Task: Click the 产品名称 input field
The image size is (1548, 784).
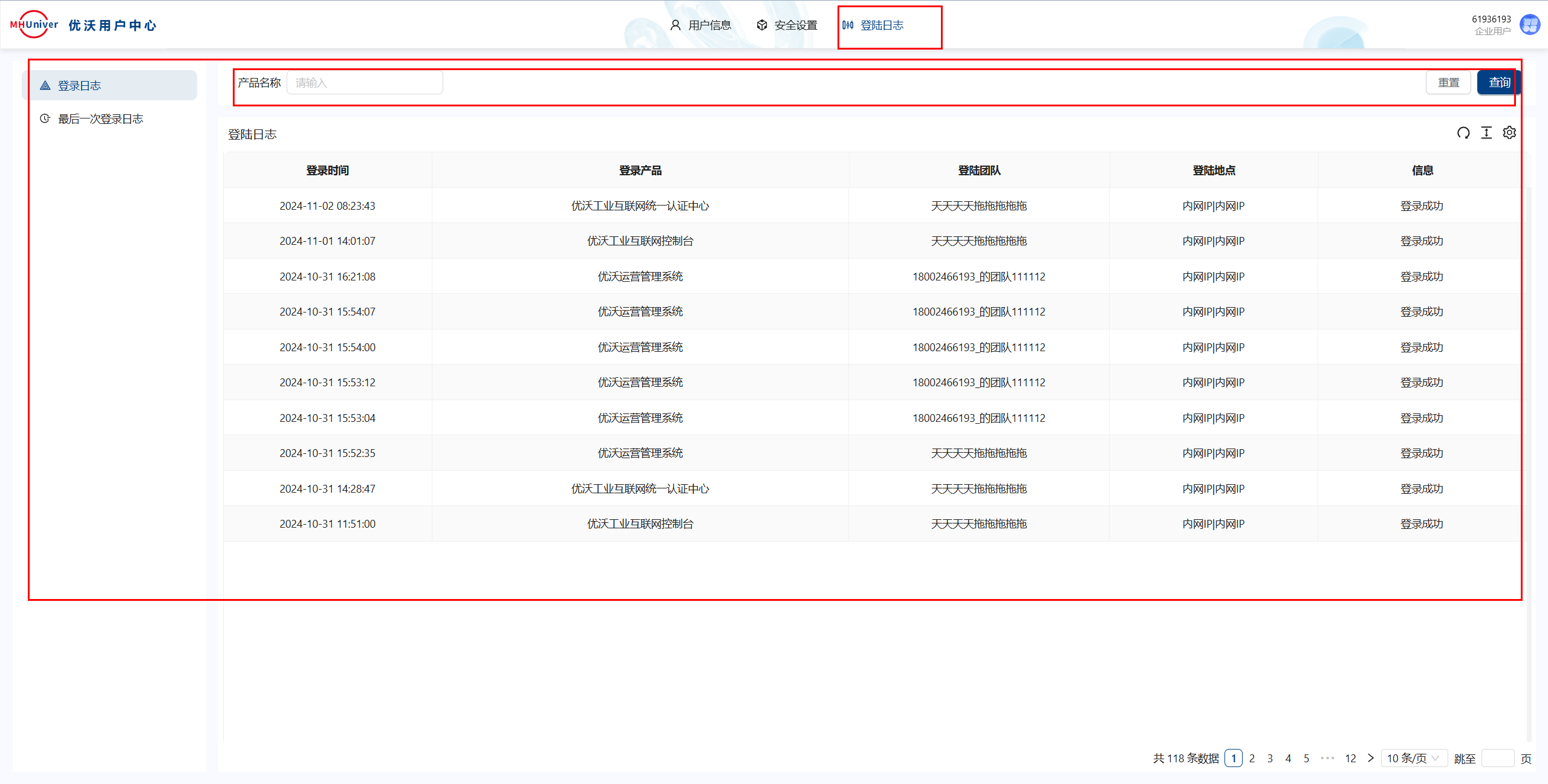Action: (365, 83)
